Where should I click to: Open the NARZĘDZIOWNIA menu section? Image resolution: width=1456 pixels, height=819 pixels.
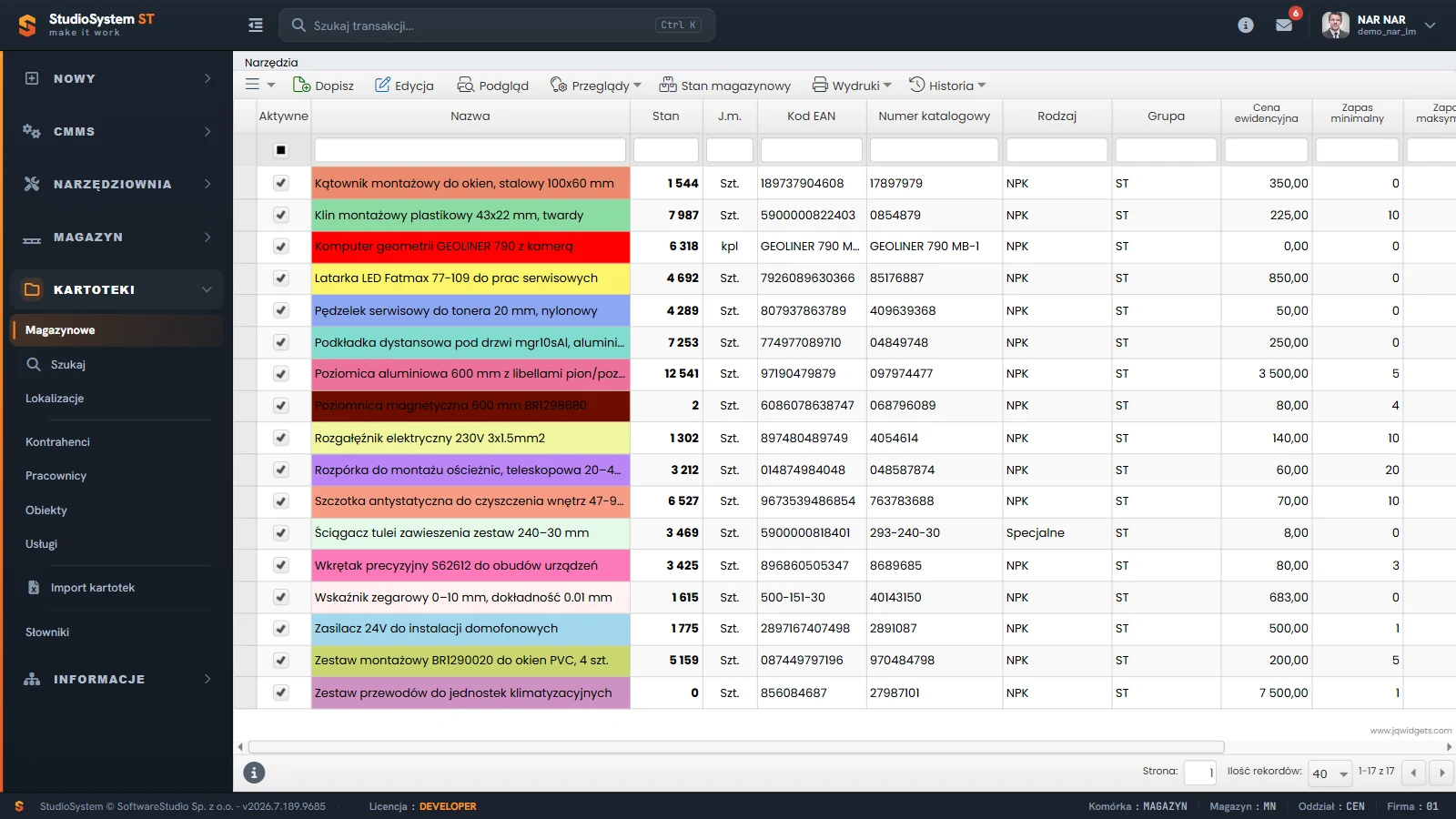(x=117, y=184)
